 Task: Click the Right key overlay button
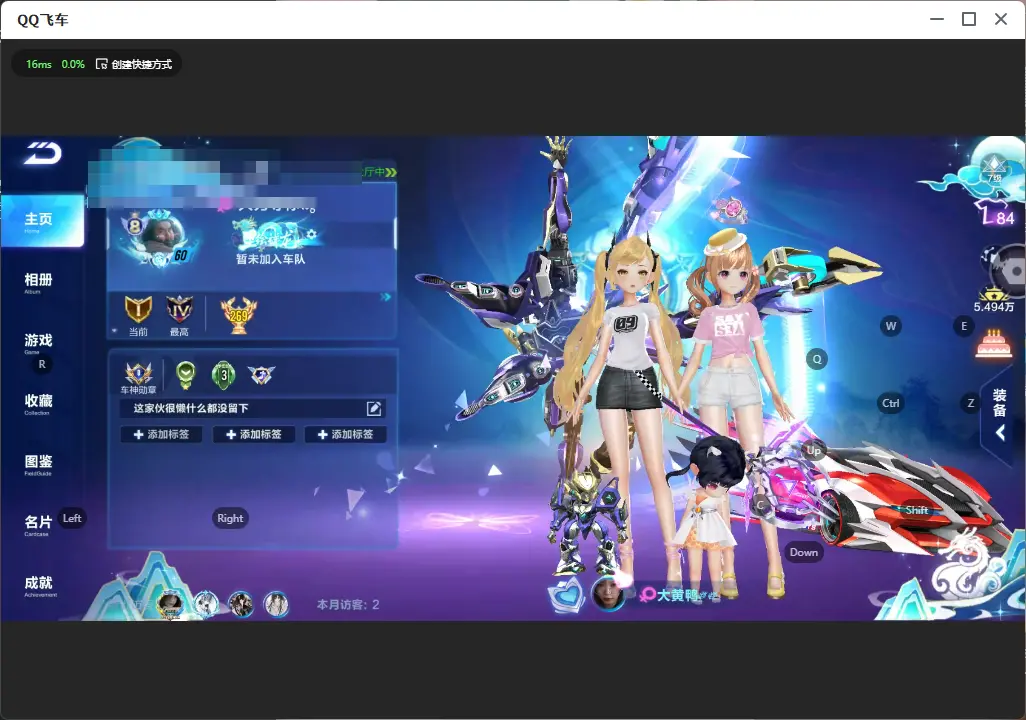point(230,518)
